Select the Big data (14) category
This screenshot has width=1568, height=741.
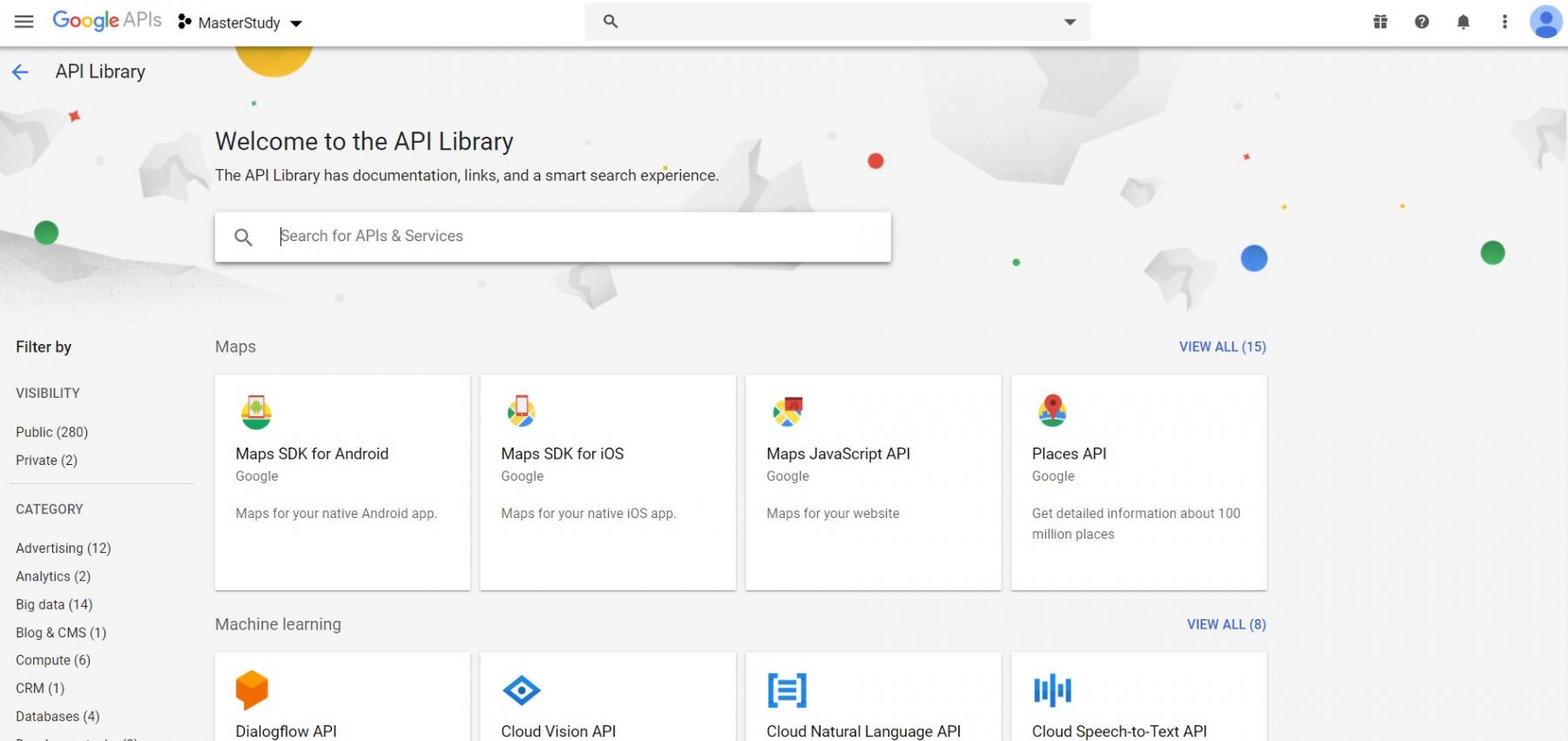(x=53, y=604)
